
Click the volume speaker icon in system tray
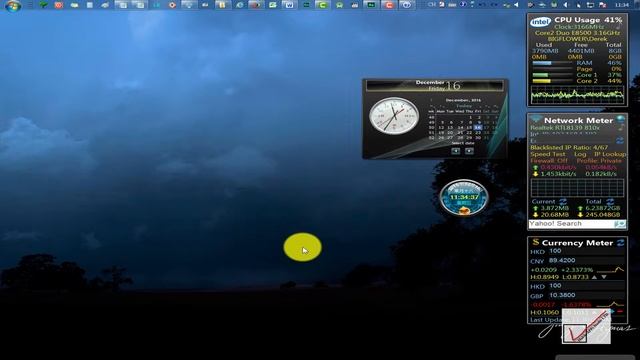[566, 5]
